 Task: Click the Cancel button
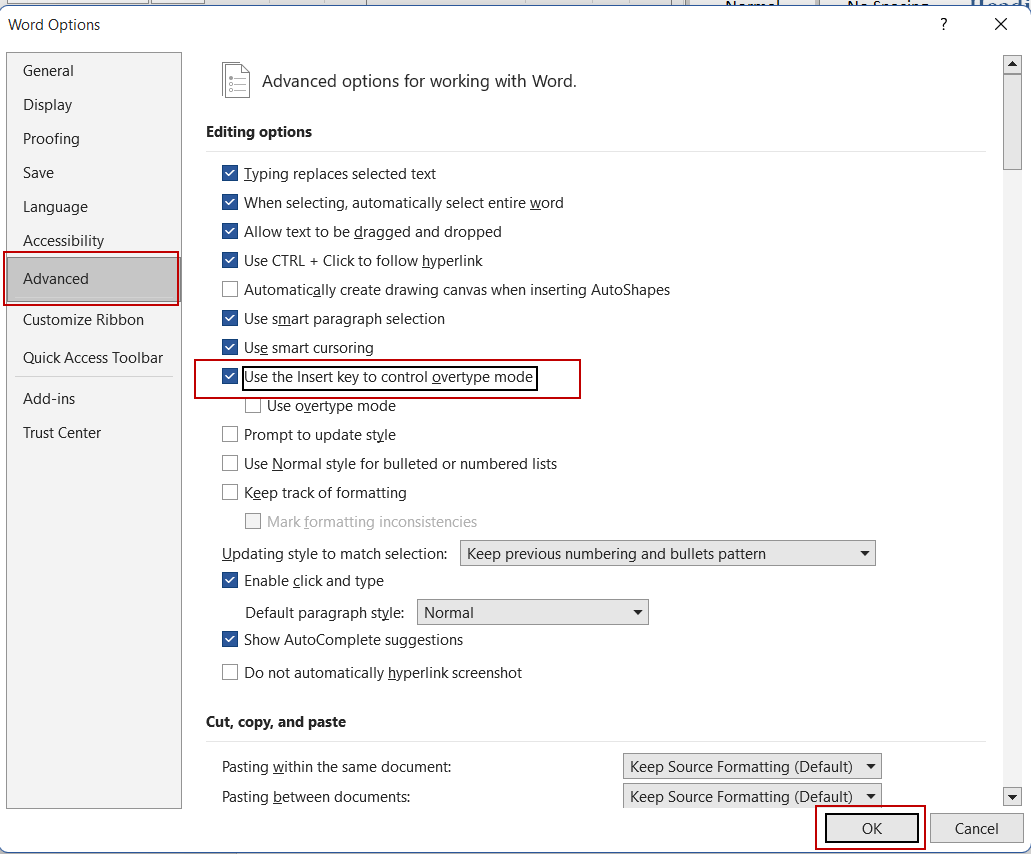coord(976,828)
